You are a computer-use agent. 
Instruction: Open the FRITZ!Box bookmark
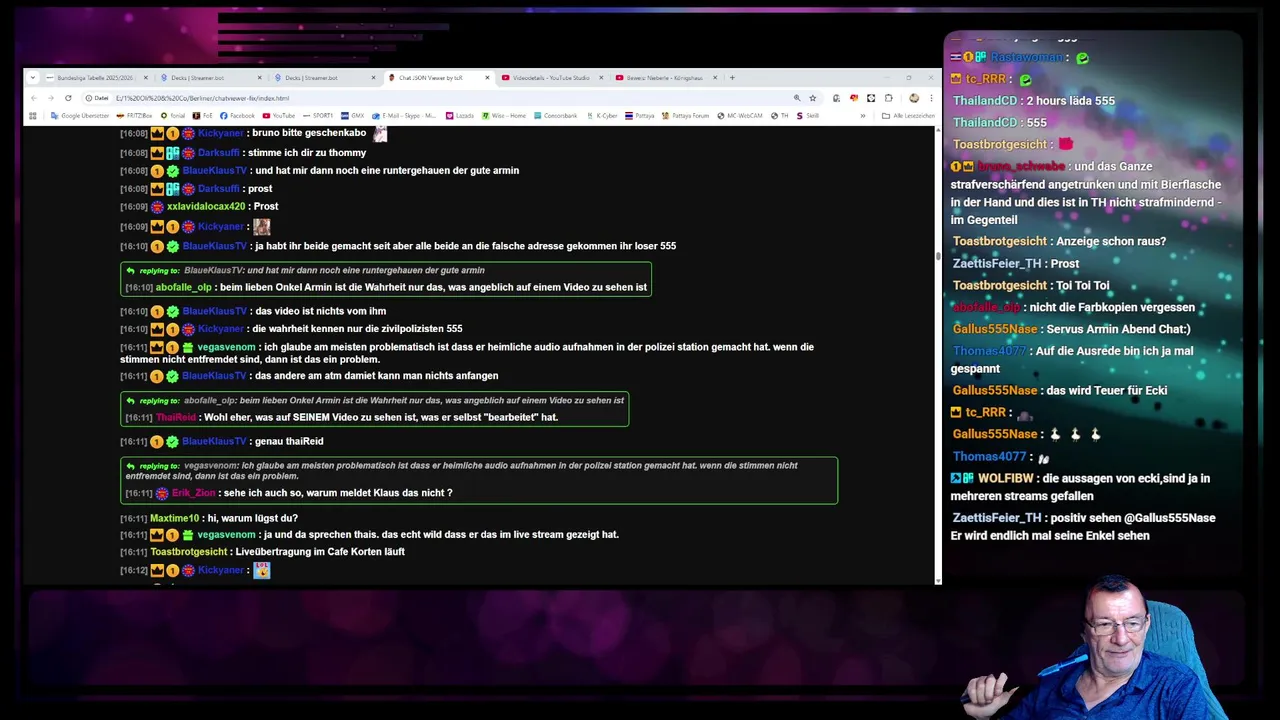click(x=134, y=116)
